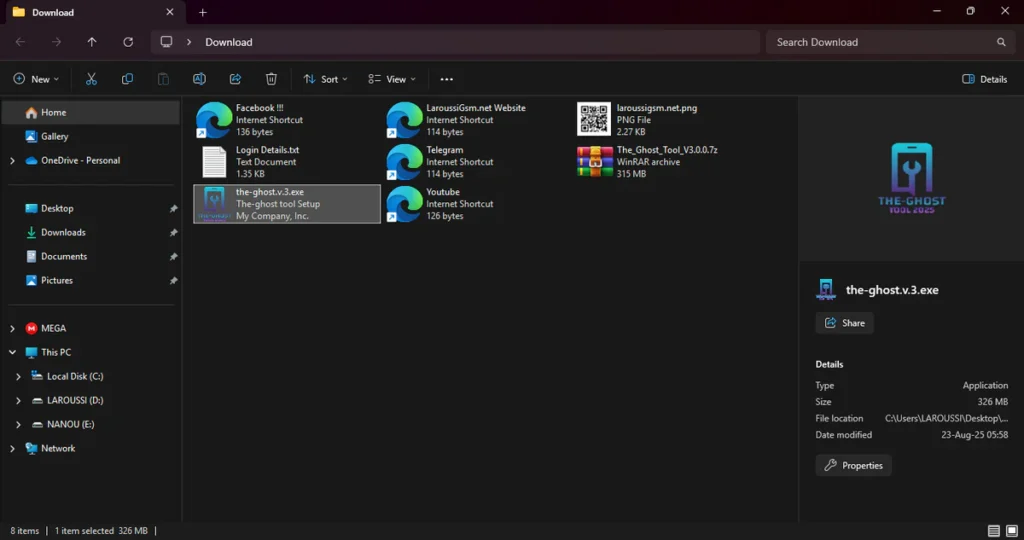Toggle the Details pane button
1024x540 pixels.
(x=984, y=79)
